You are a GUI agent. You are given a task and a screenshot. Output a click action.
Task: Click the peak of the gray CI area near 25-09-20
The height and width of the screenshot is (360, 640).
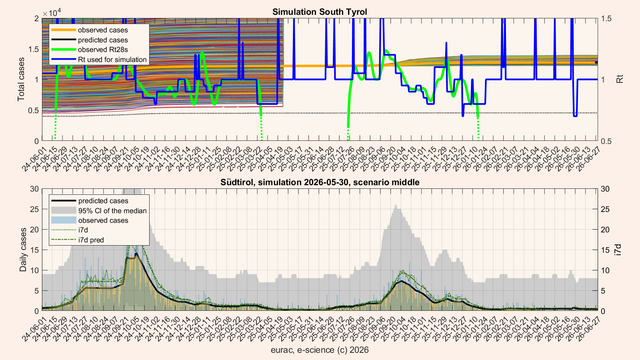pos(396,206)
